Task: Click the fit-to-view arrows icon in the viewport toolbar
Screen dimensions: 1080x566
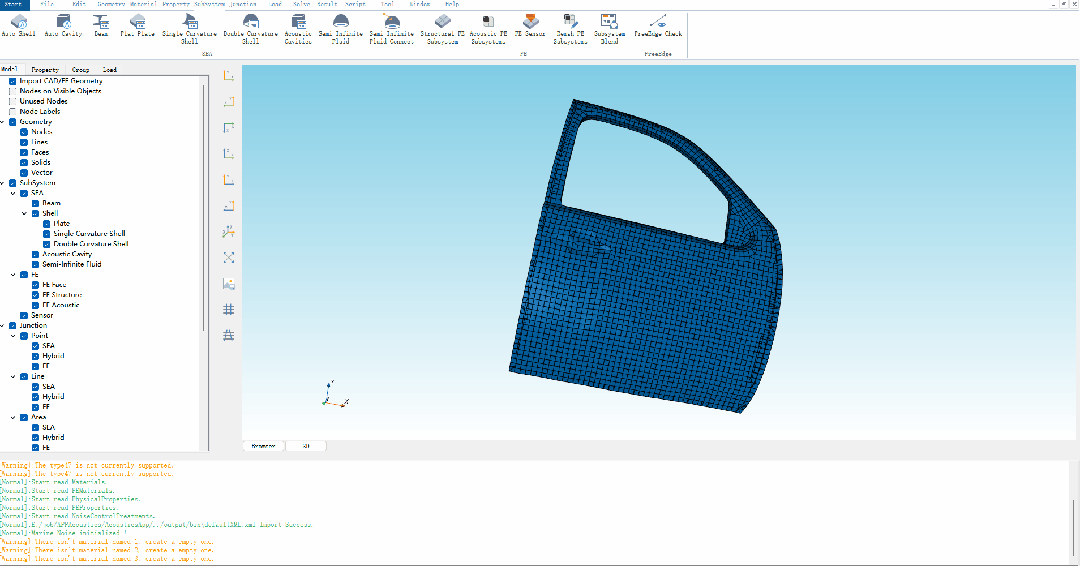Action: pyautogui.click(x=229, y=258)
